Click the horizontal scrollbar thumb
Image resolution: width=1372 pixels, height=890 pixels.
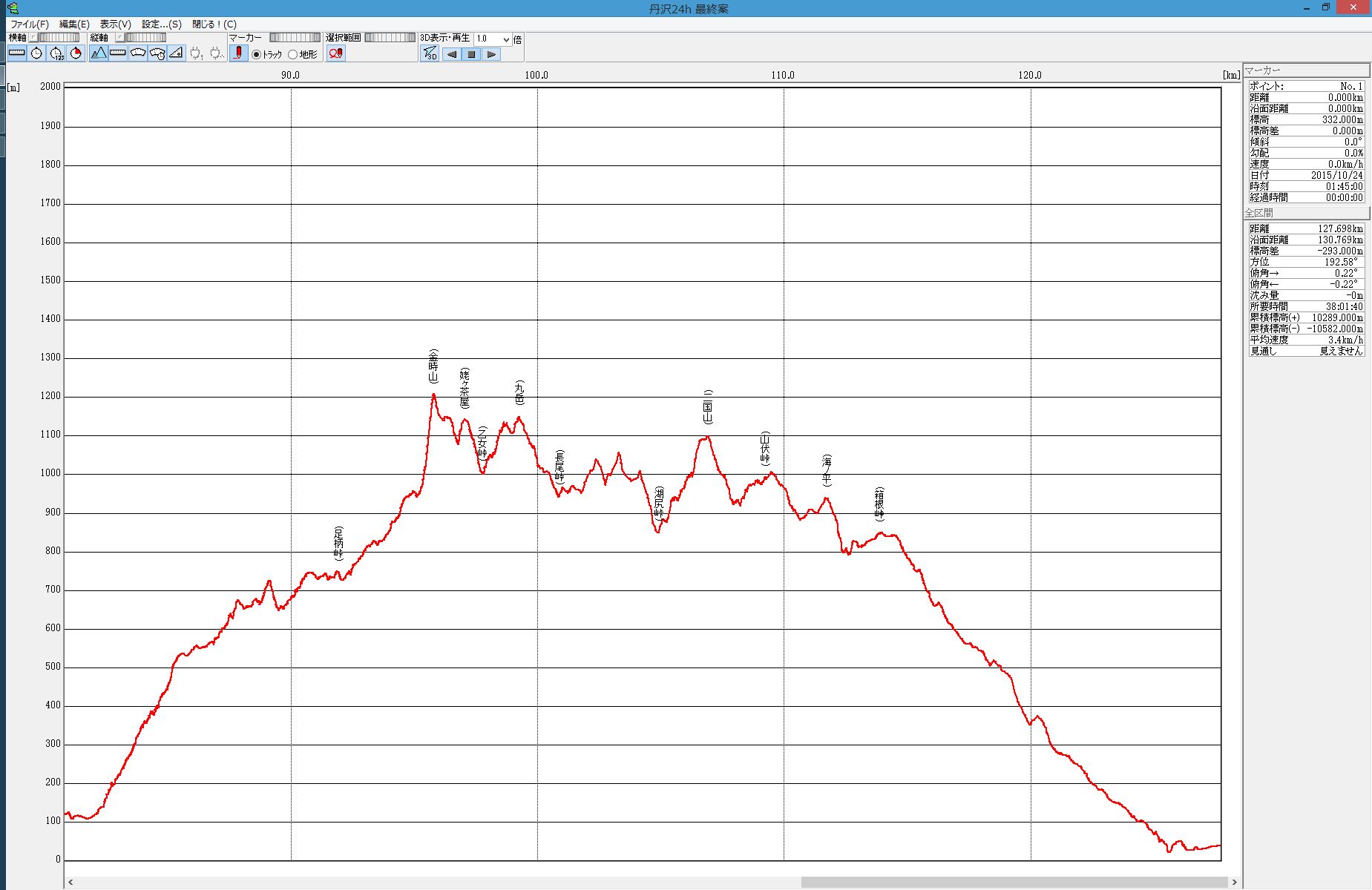point(1014,882)
